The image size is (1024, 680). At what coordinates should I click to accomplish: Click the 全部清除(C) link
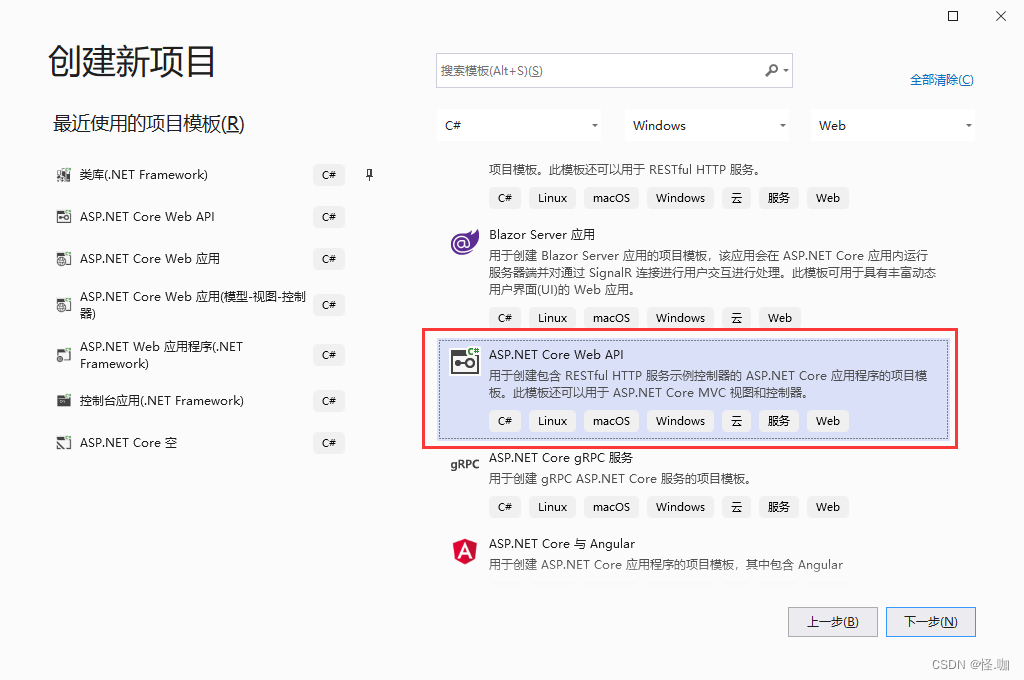click(x=941, y=80)
